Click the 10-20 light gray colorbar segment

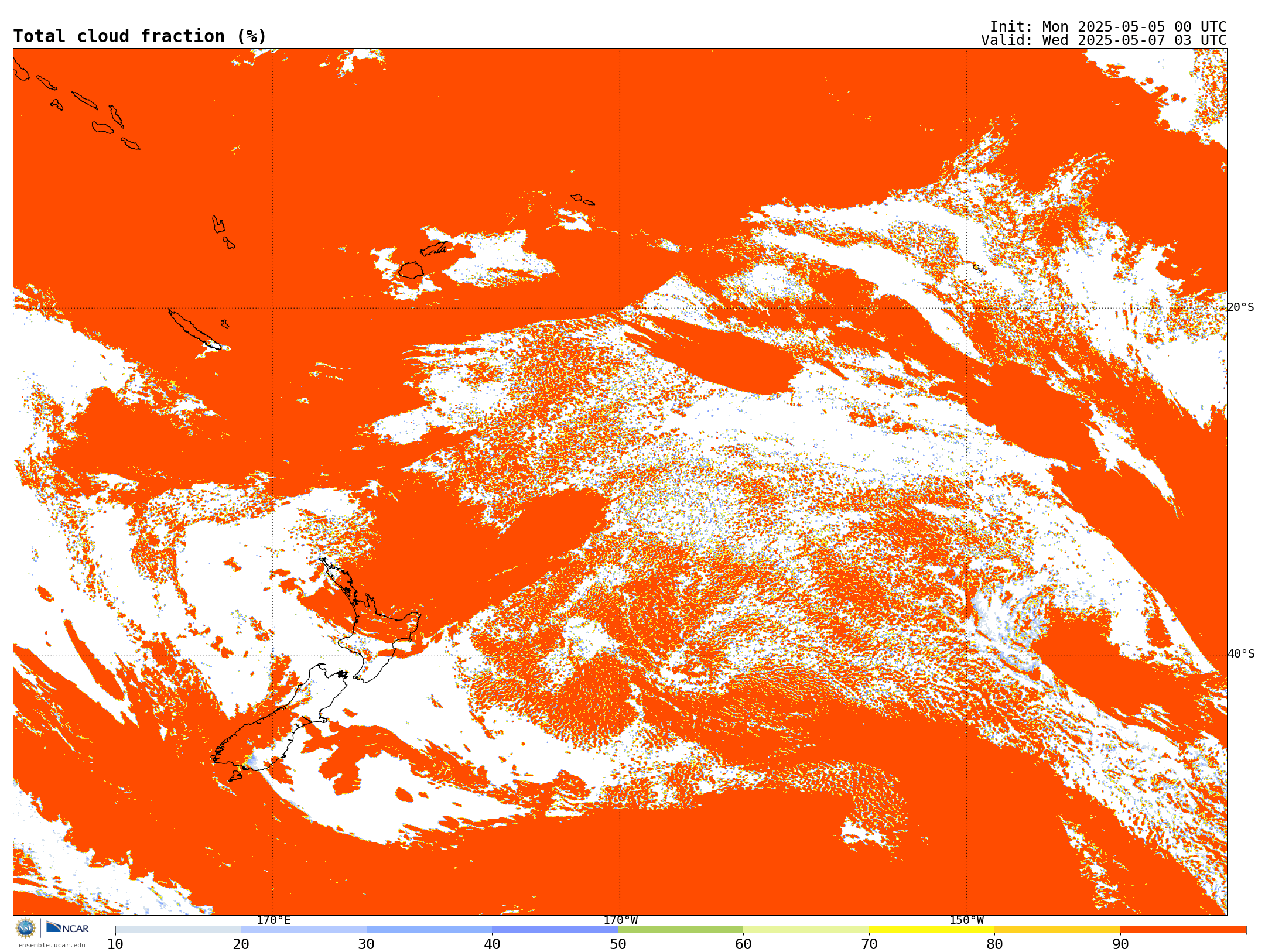coord(178,930)
